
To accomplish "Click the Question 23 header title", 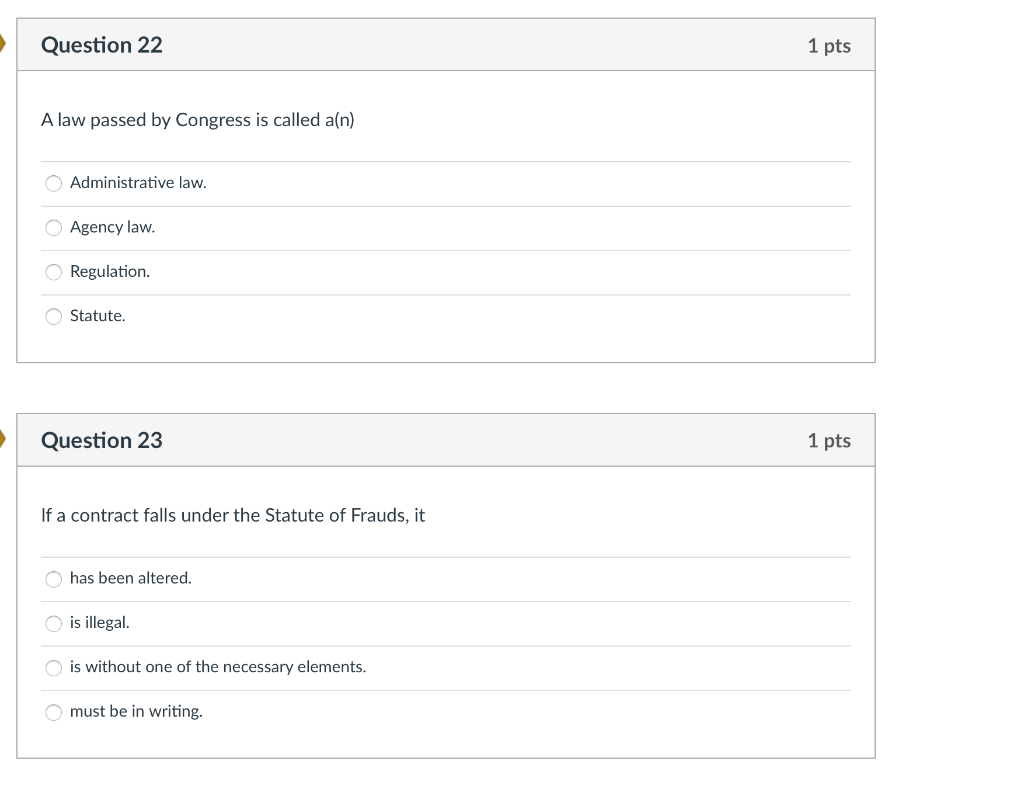I will (x=101, y=440).
